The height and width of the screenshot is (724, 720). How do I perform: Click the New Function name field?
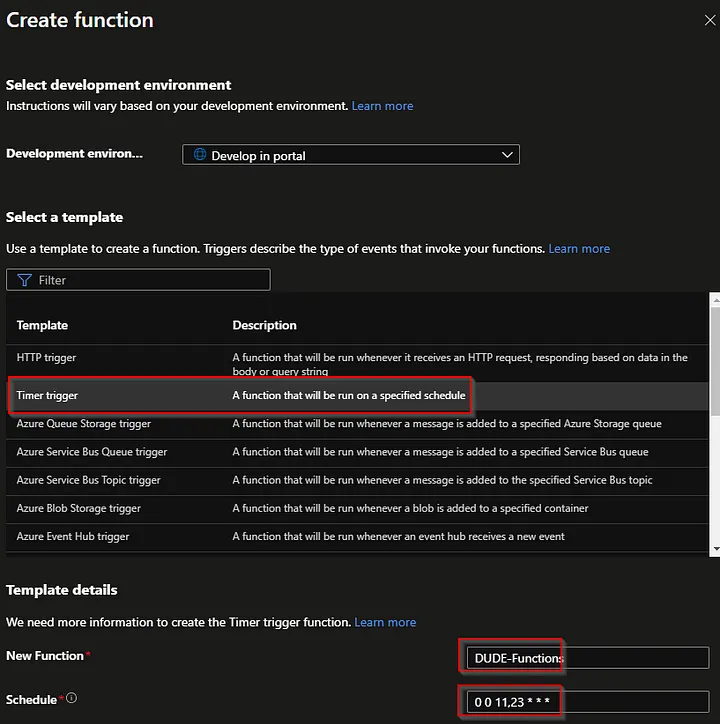tap(585, 658)
